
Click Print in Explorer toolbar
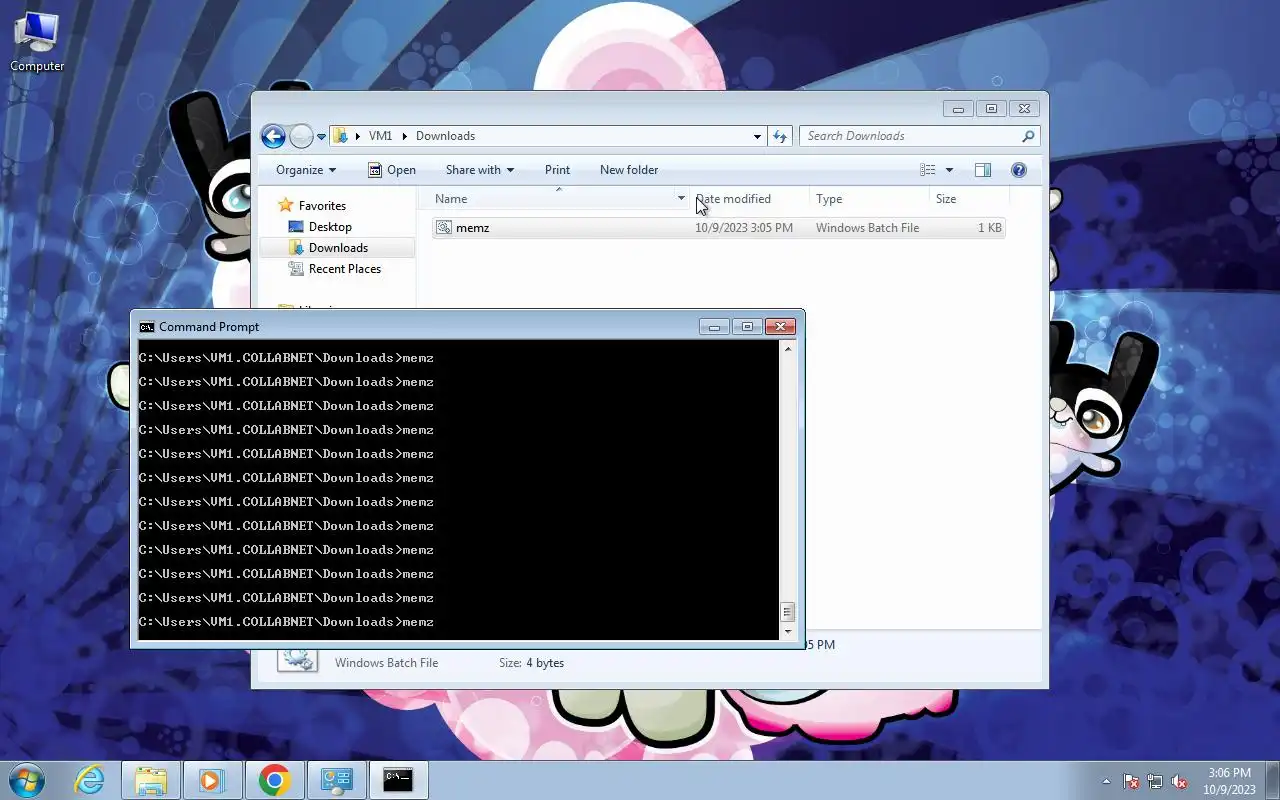click(557, 170)
